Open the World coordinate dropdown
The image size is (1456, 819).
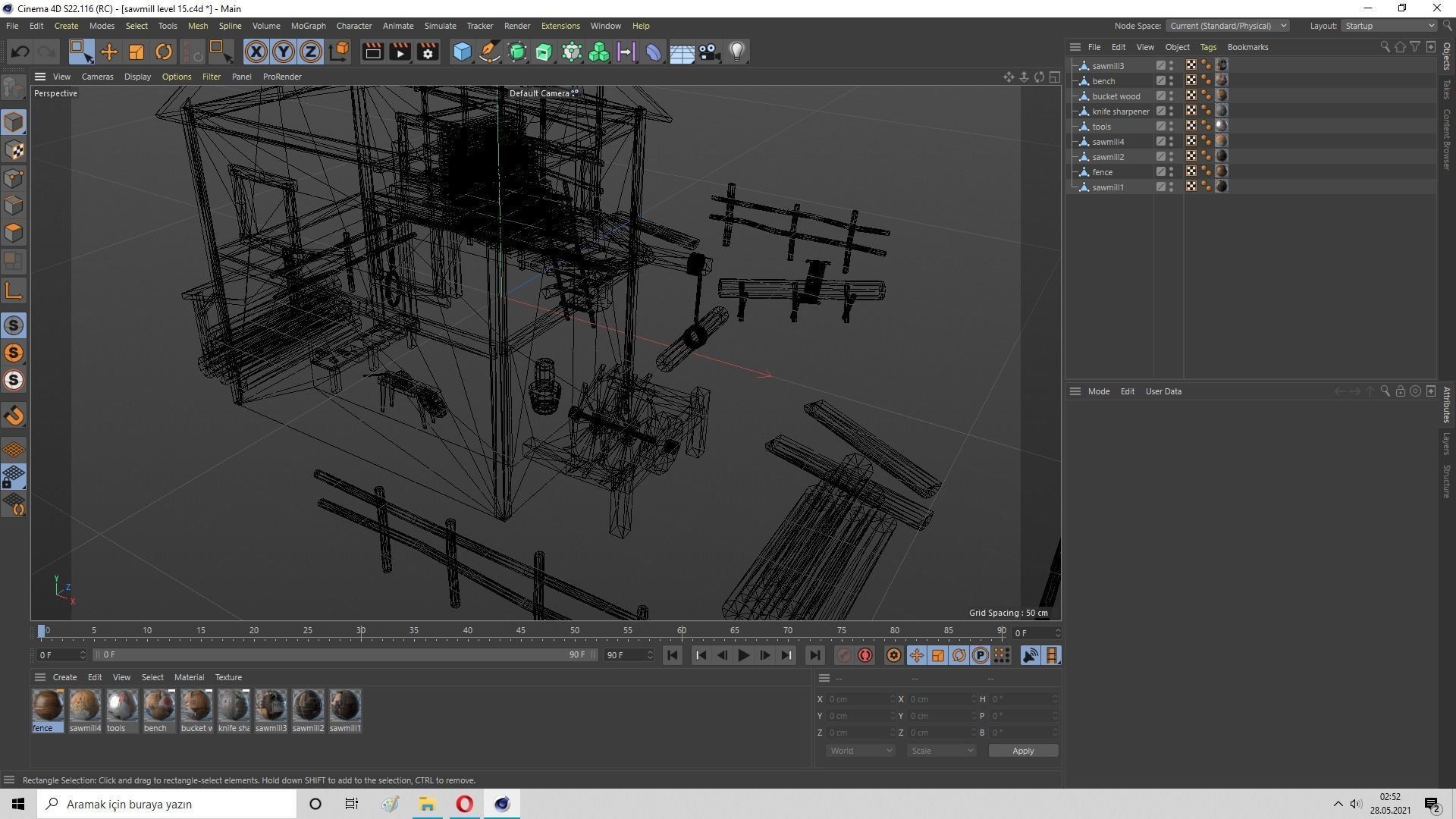tap(860, 751)
